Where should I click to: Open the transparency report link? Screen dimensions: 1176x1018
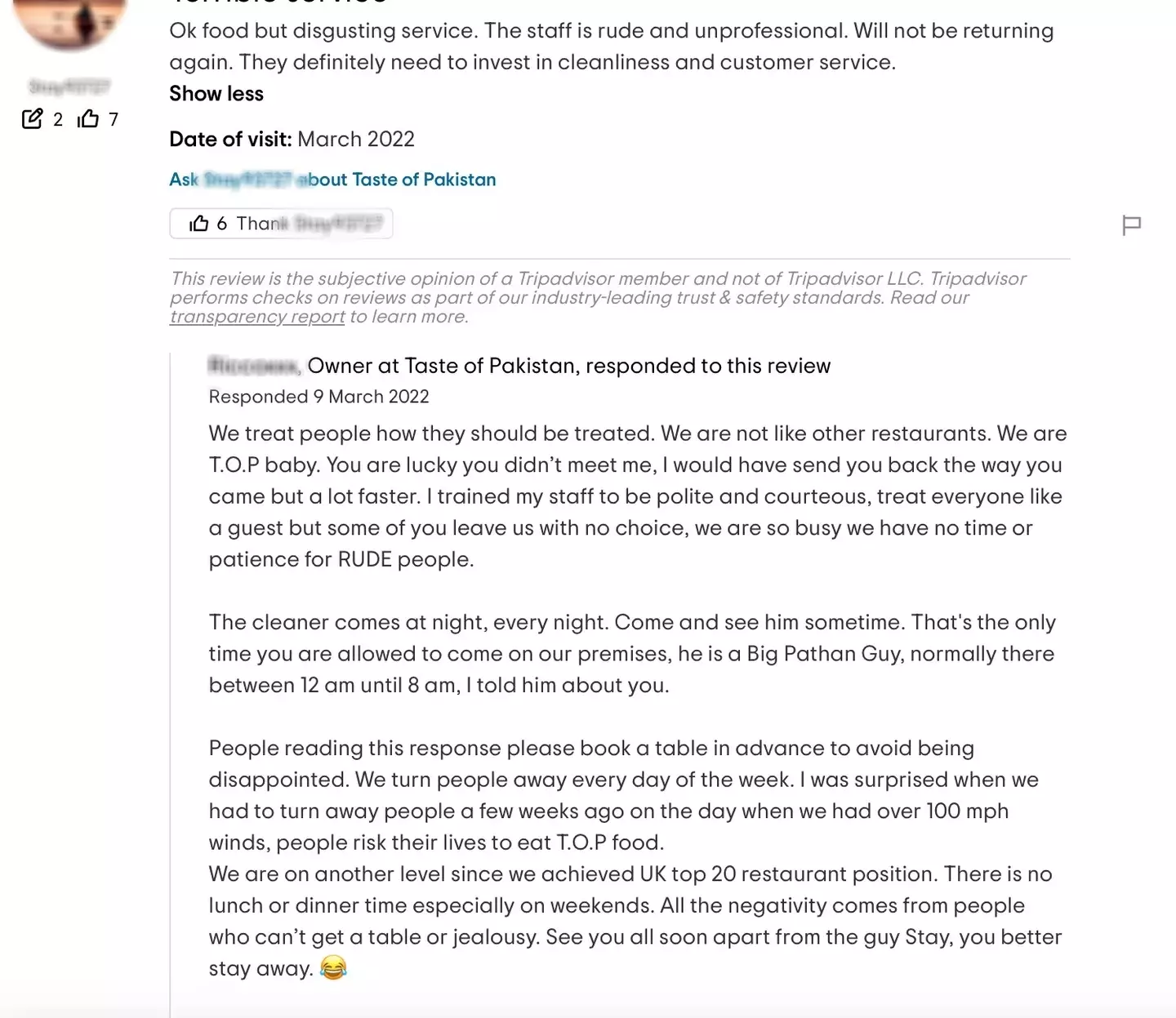(x=257, y=317)
